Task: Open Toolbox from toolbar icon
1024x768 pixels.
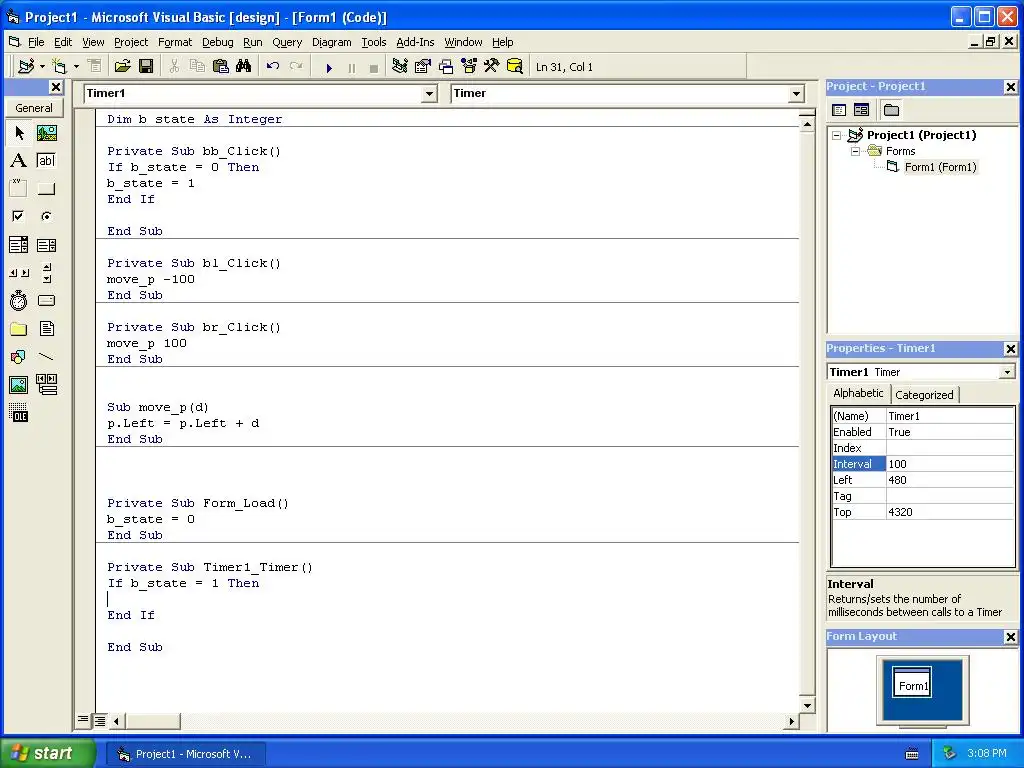Action: [x=492, y=67]
